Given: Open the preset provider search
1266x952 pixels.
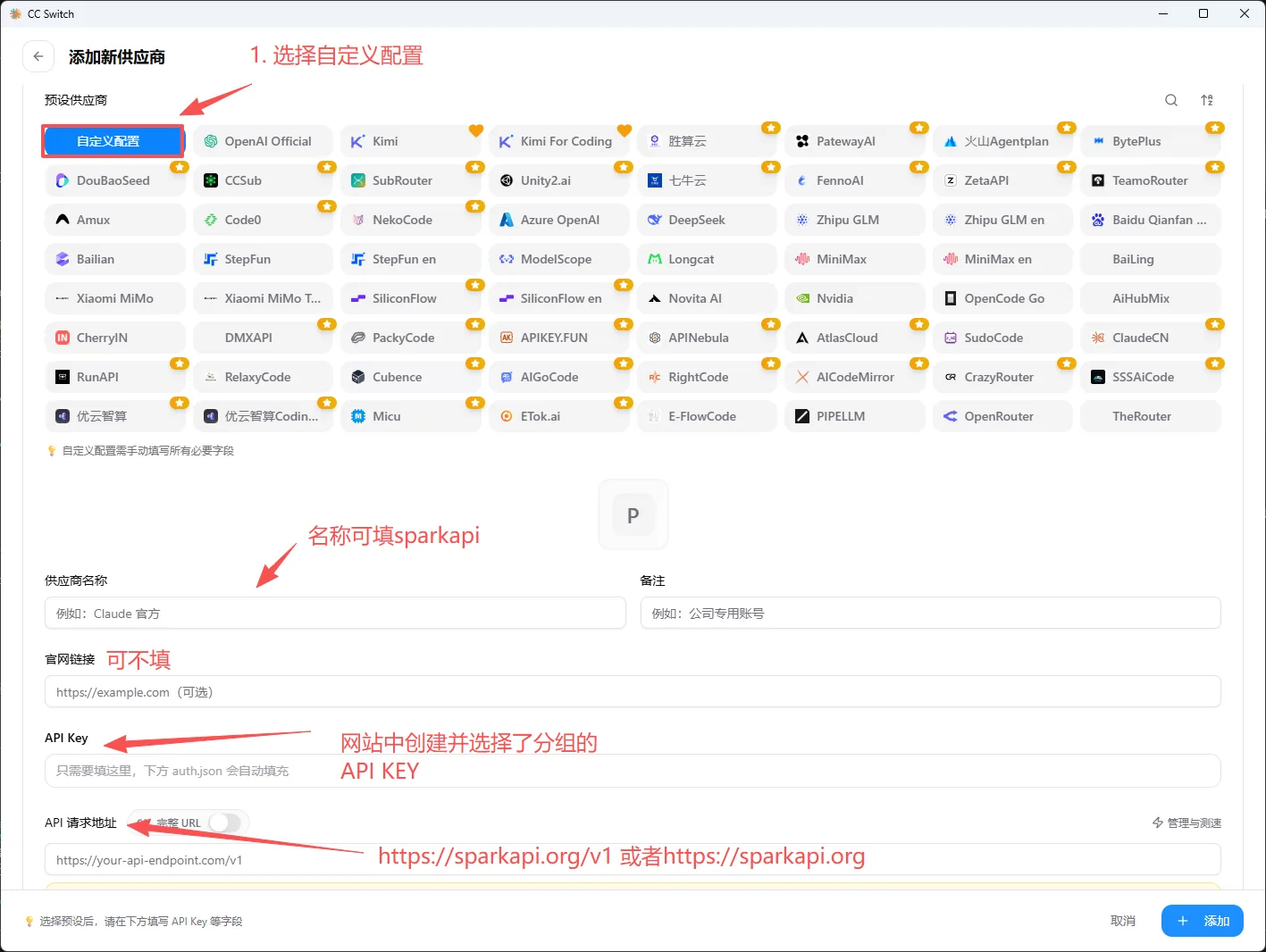Looking at the screenshot, I should pyautogui.click(x=1171, y=100).
